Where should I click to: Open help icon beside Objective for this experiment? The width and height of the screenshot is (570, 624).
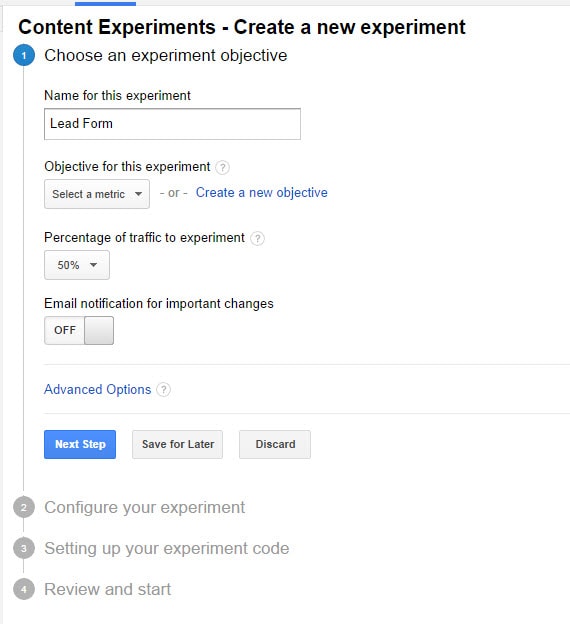[x=223, y=167]
